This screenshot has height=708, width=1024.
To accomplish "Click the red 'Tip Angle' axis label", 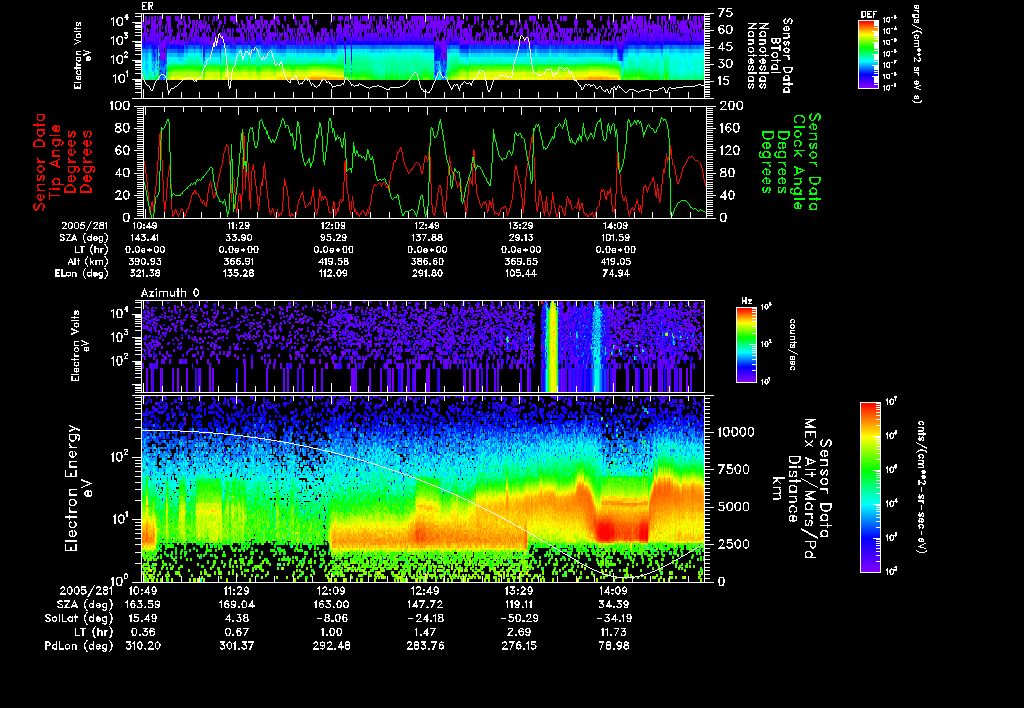I will pos(56,161).
